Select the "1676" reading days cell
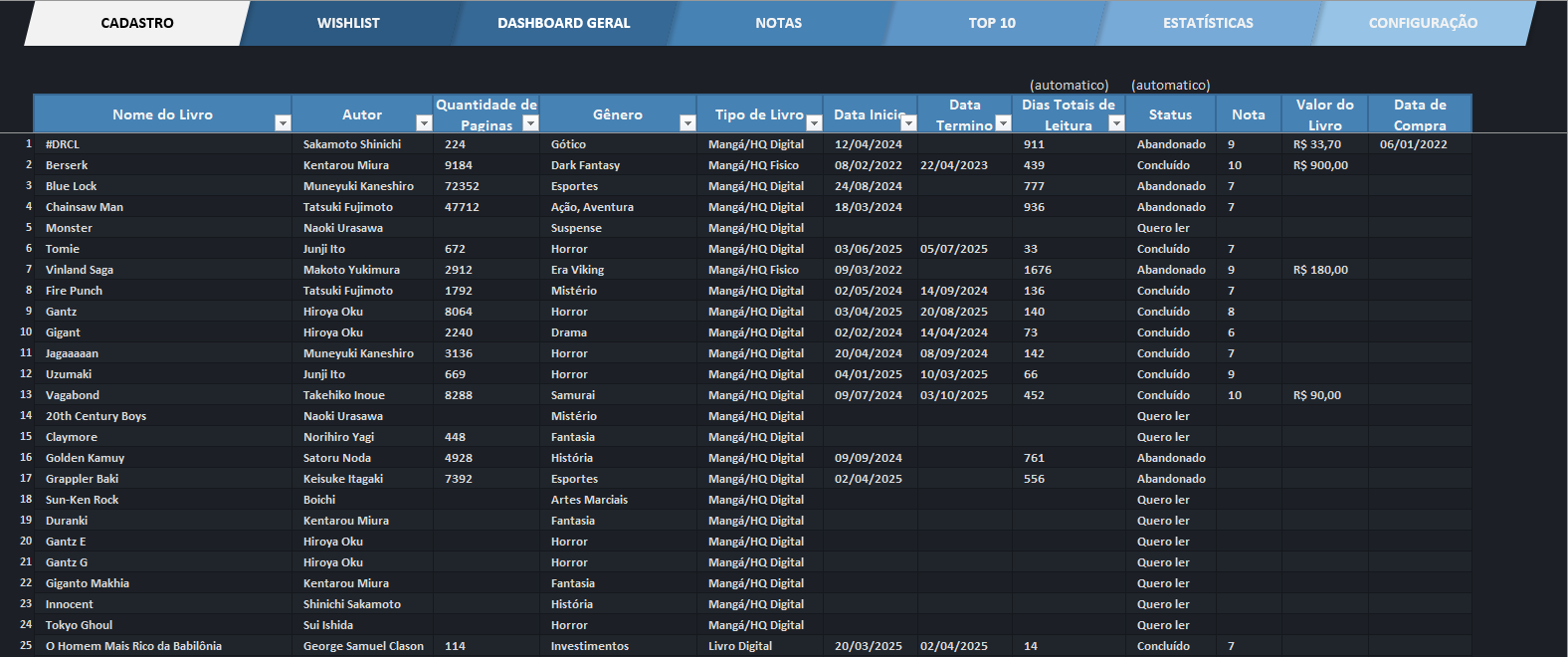Screen dimensions: 1568x657 tap(1069, 270)
